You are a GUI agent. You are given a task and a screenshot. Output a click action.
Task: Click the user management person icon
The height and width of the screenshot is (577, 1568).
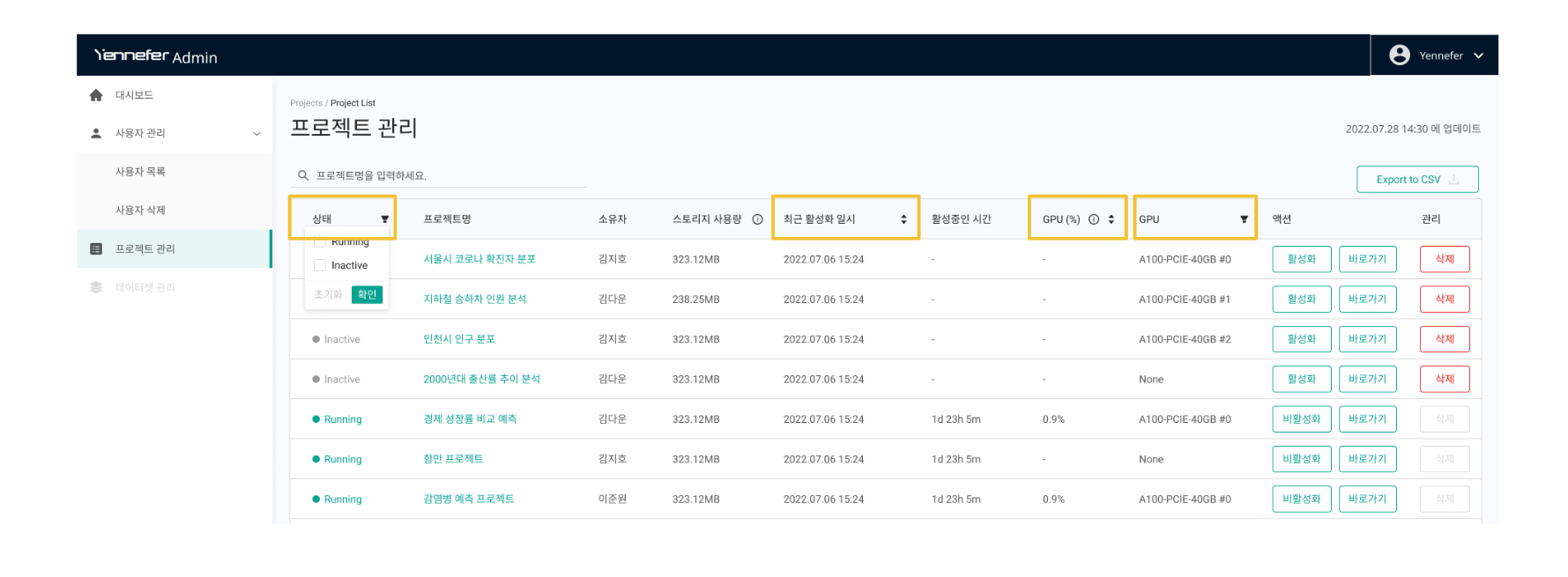(96, 134)
